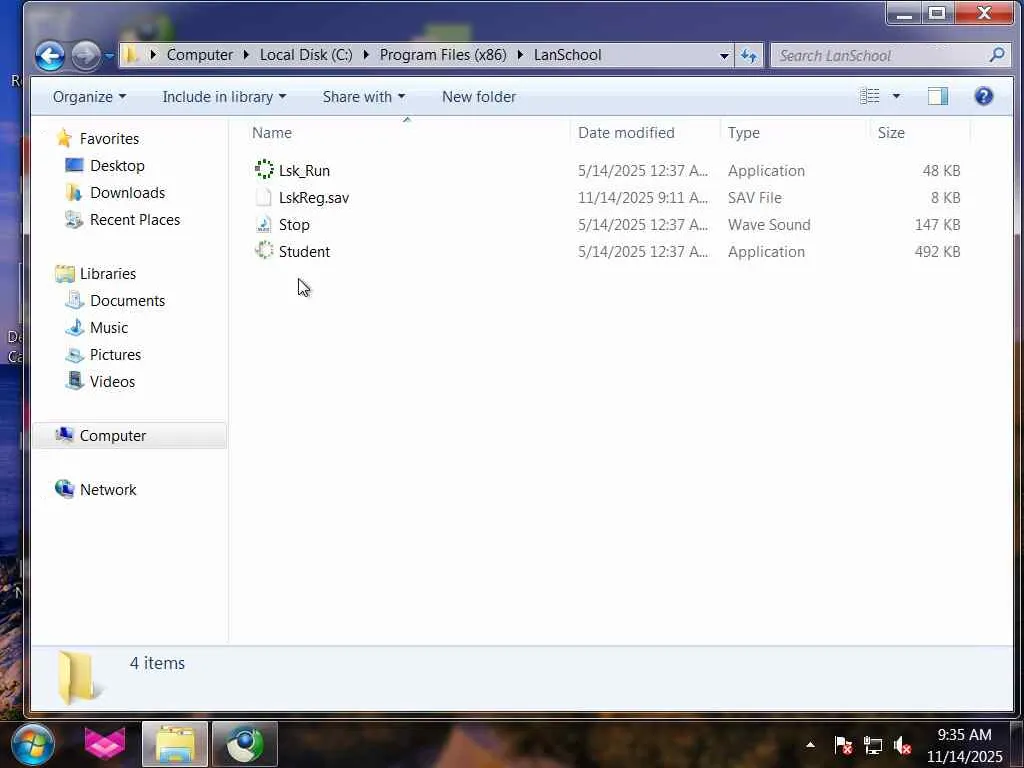Click New folder button
The height and width of the screenshot is (768, 1024).
click(x=479, y=97)
